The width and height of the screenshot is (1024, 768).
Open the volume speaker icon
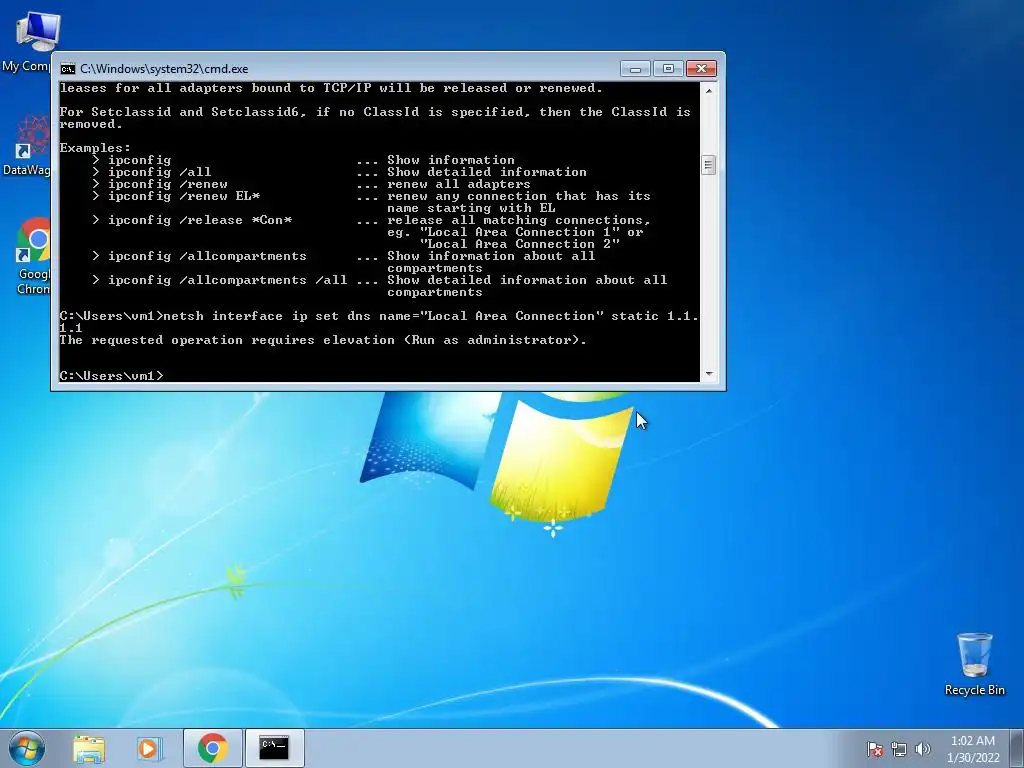pos(922,749)
